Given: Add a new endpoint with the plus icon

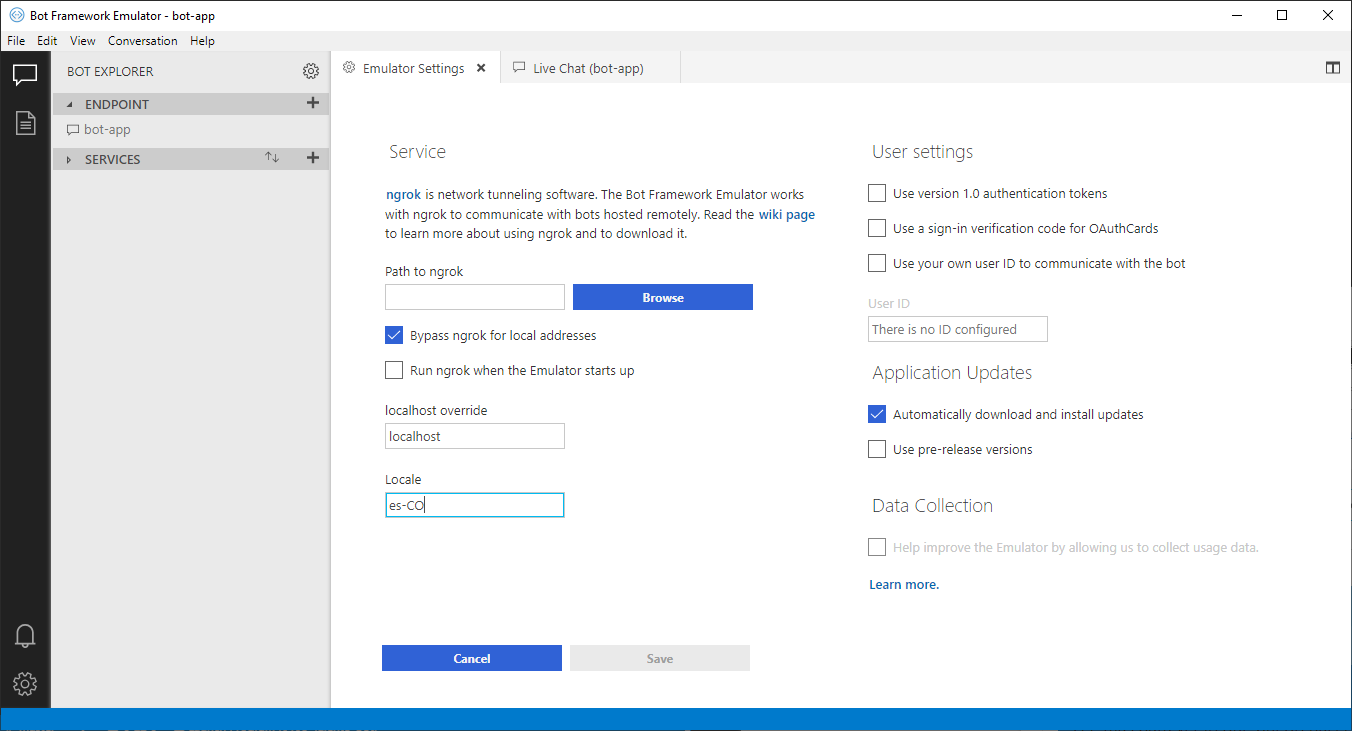Looking at the screenshot, I should pos(312,103).
